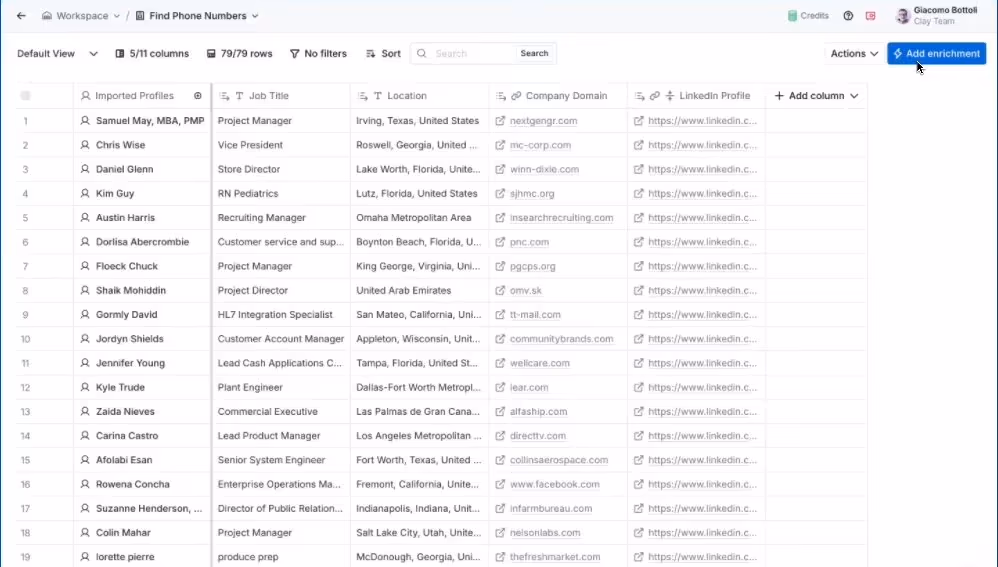Expand the Workspace breadcrumb dropdown
Image resolution: width=998 pixels, height=567 pixels.
coord(116,16)
